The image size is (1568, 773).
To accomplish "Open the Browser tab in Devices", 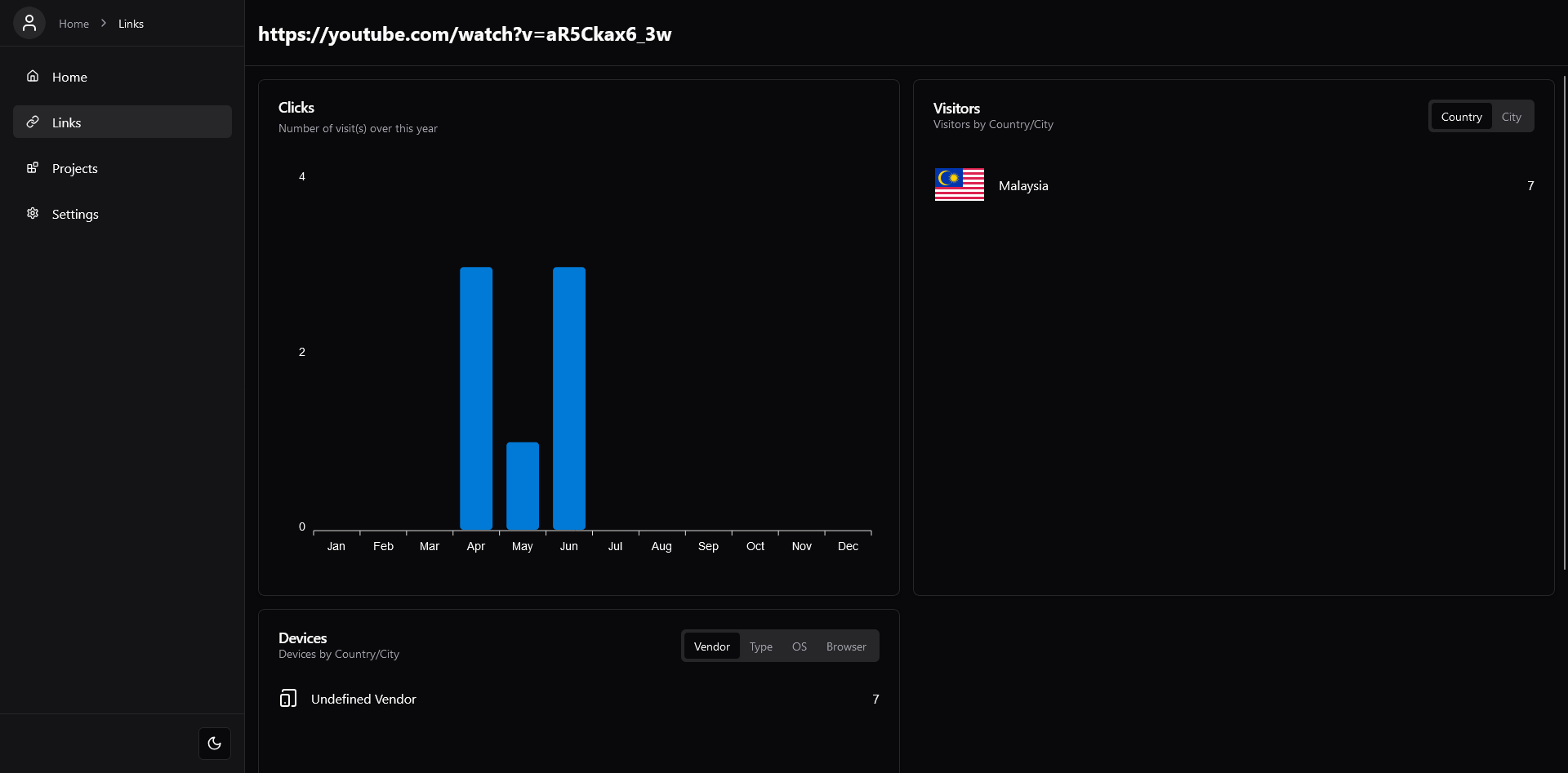I will coord(845,646).
